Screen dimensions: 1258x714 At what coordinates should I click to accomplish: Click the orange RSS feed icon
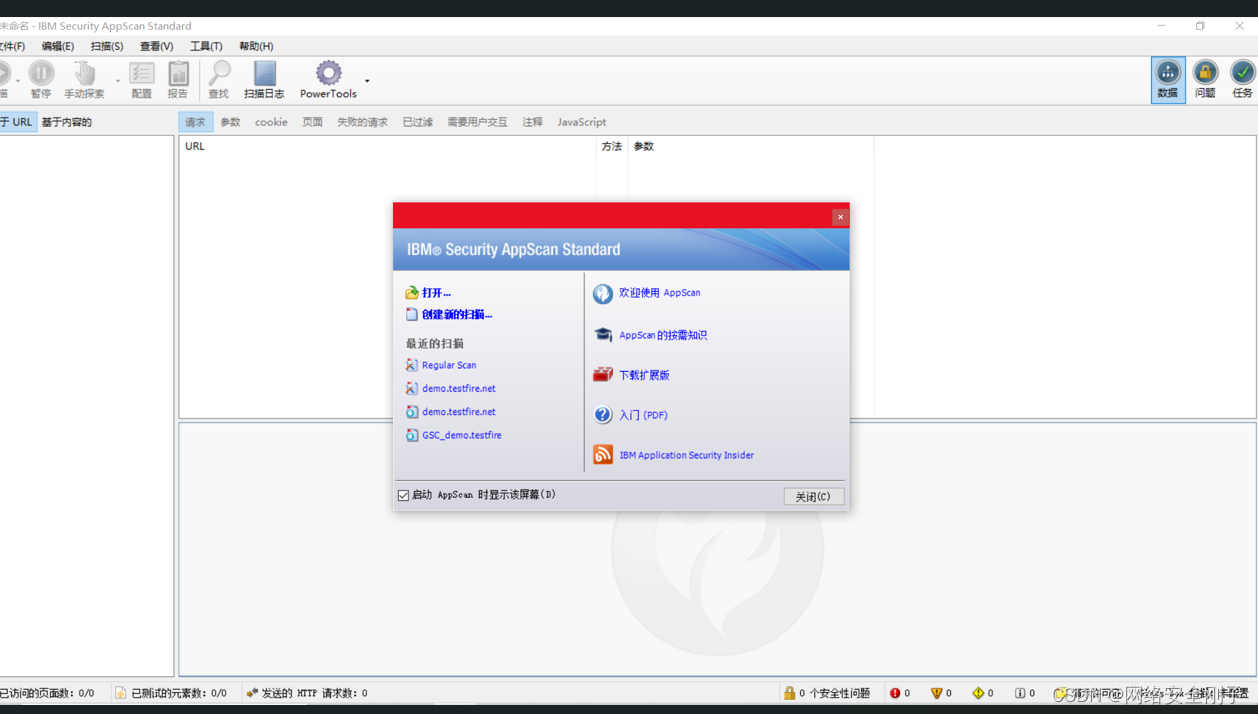pos(602,454)
